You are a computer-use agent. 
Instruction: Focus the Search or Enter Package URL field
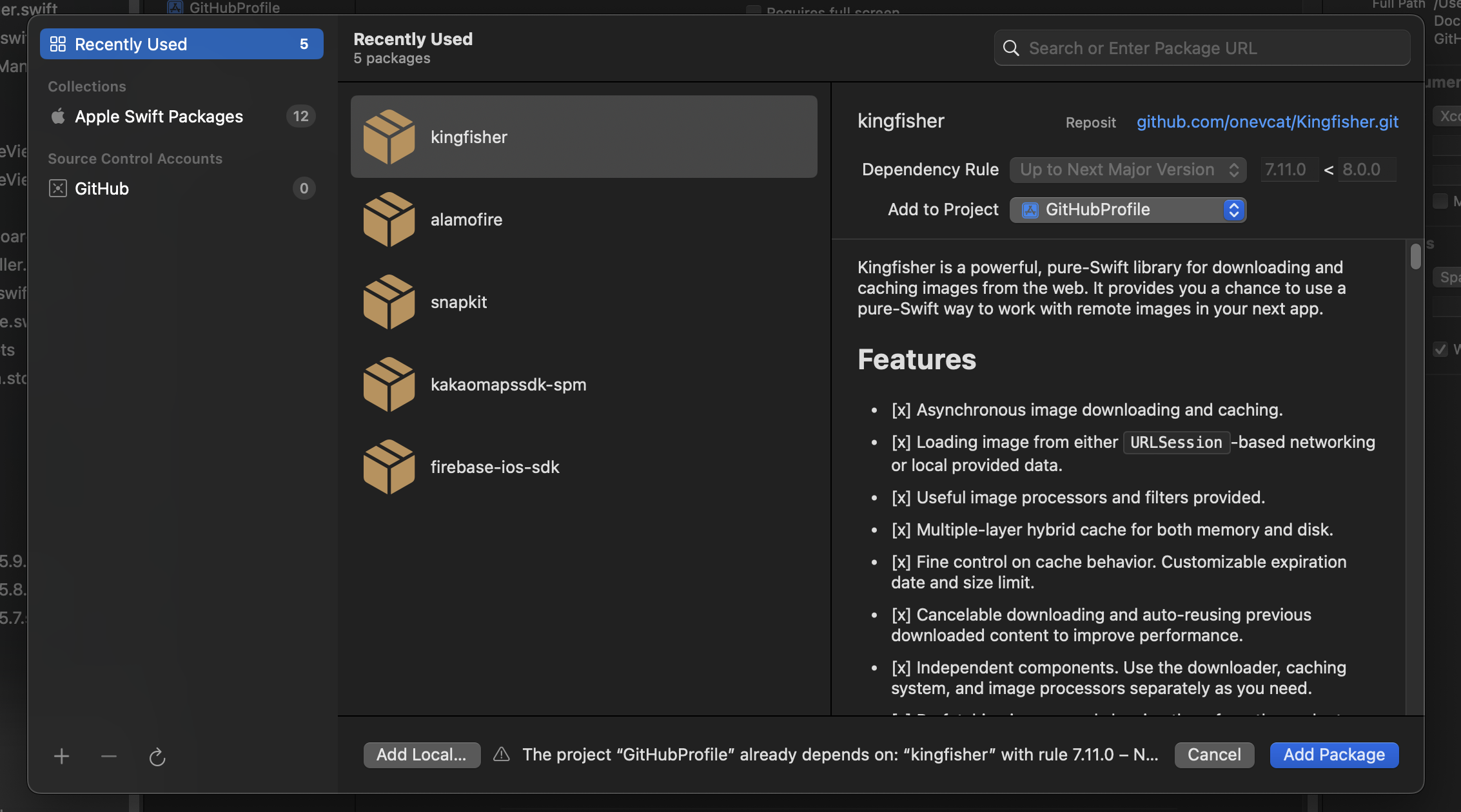(1202, 48)
